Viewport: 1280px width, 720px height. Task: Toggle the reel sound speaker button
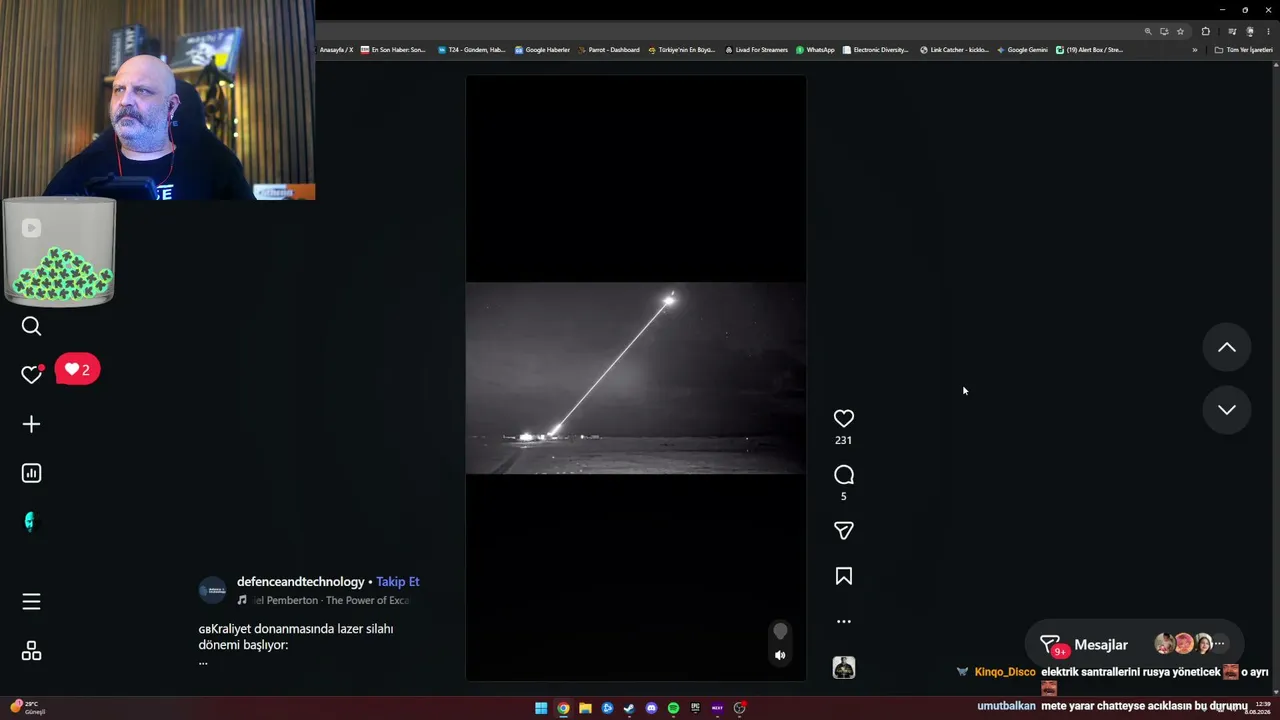point(780,656)
